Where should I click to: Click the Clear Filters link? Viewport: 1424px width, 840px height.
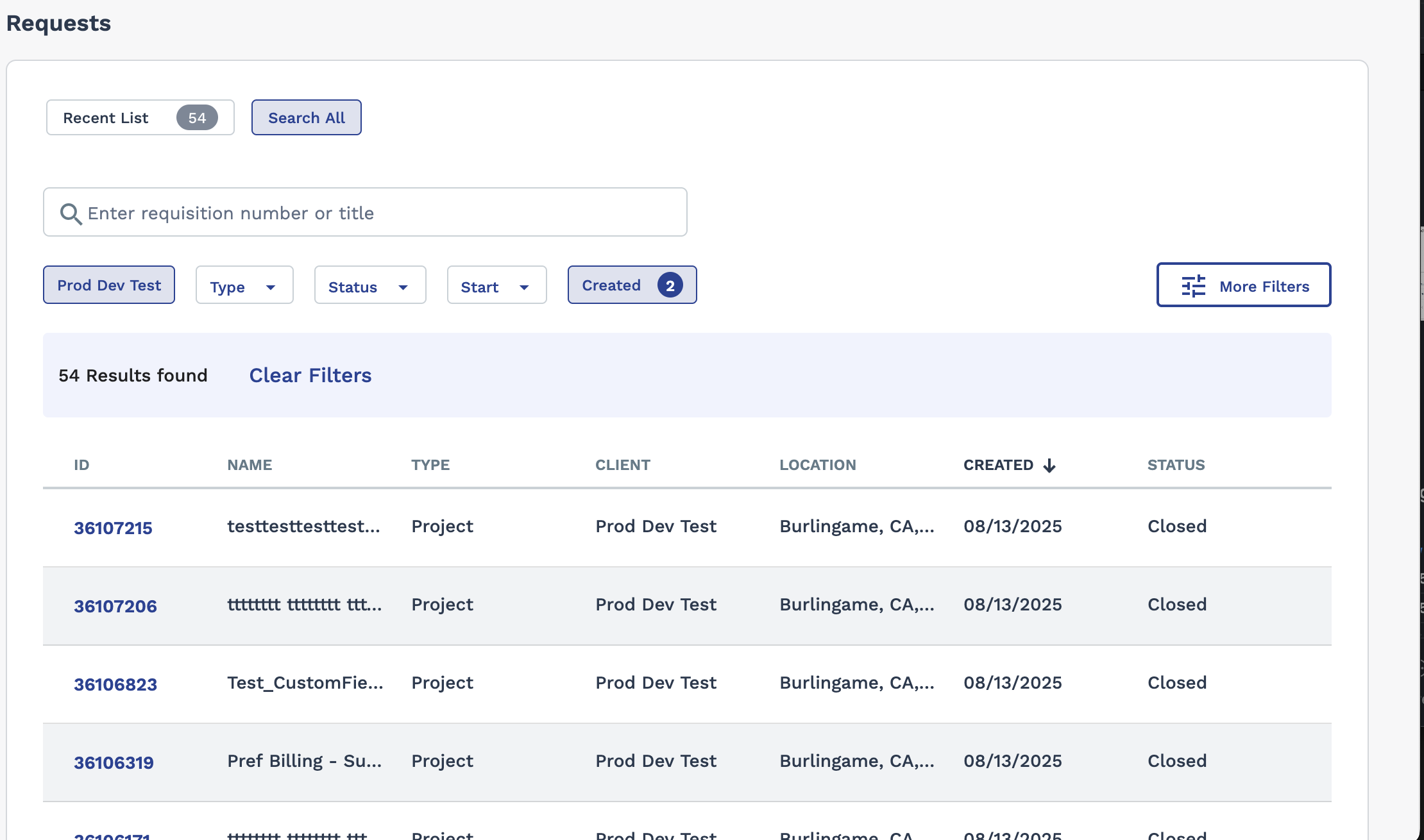click(x=310, y=375)
